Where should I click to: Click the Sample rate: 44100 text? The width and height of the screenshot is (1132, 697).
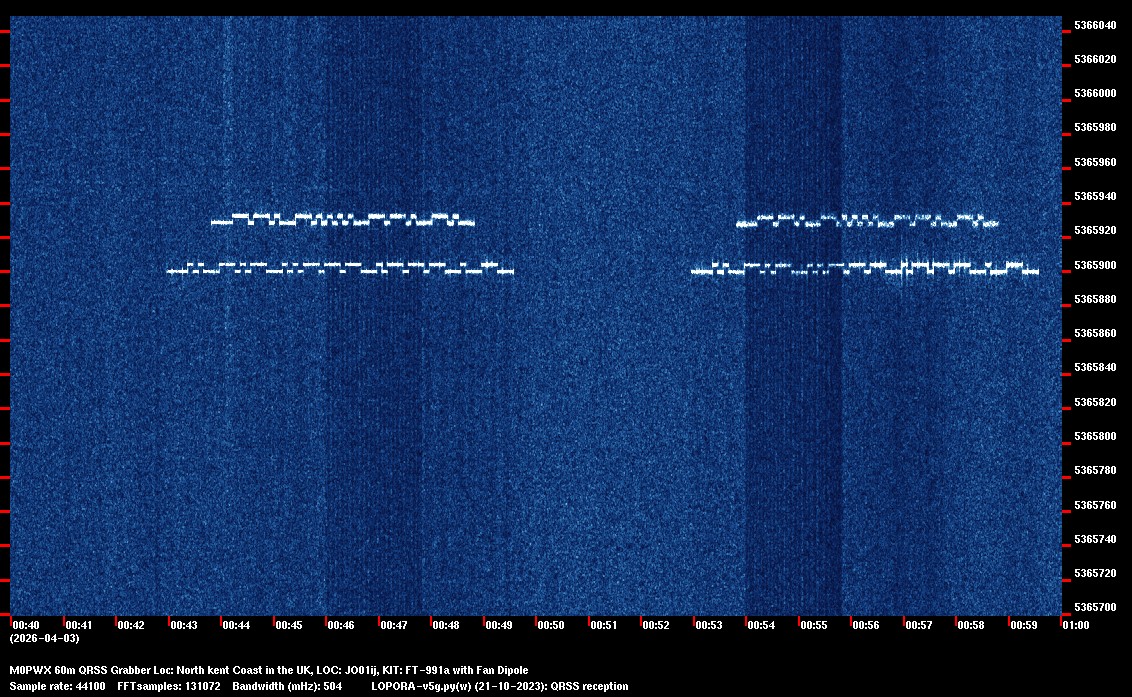[x=56, y=687]
